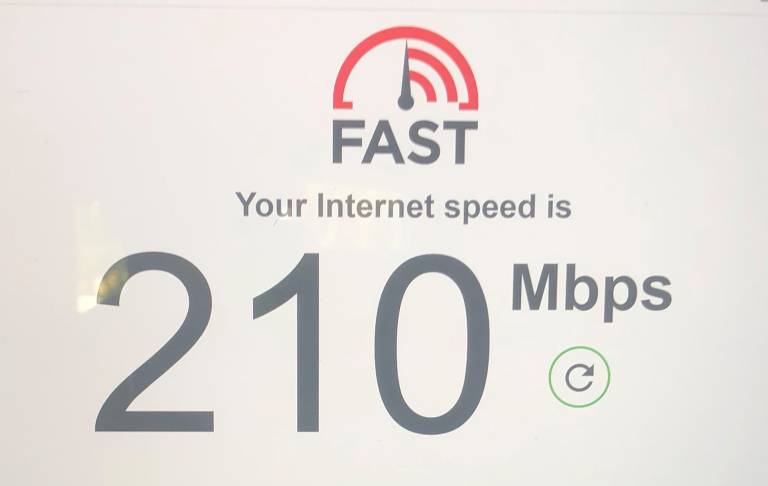Click the red signal waves in logo
Image resolution: width=768 pixels, height=486 pixels.
(431, 75)
